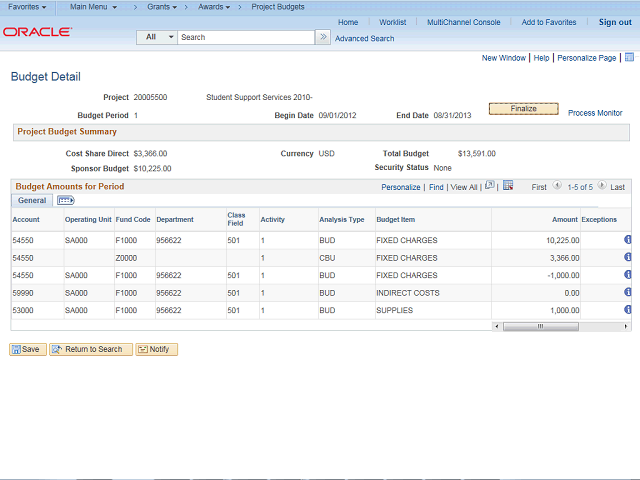The height and width of the screenshot is (480, 640).
Task: Click the next rows arrow icon
Action: click(x=602, y=186)
